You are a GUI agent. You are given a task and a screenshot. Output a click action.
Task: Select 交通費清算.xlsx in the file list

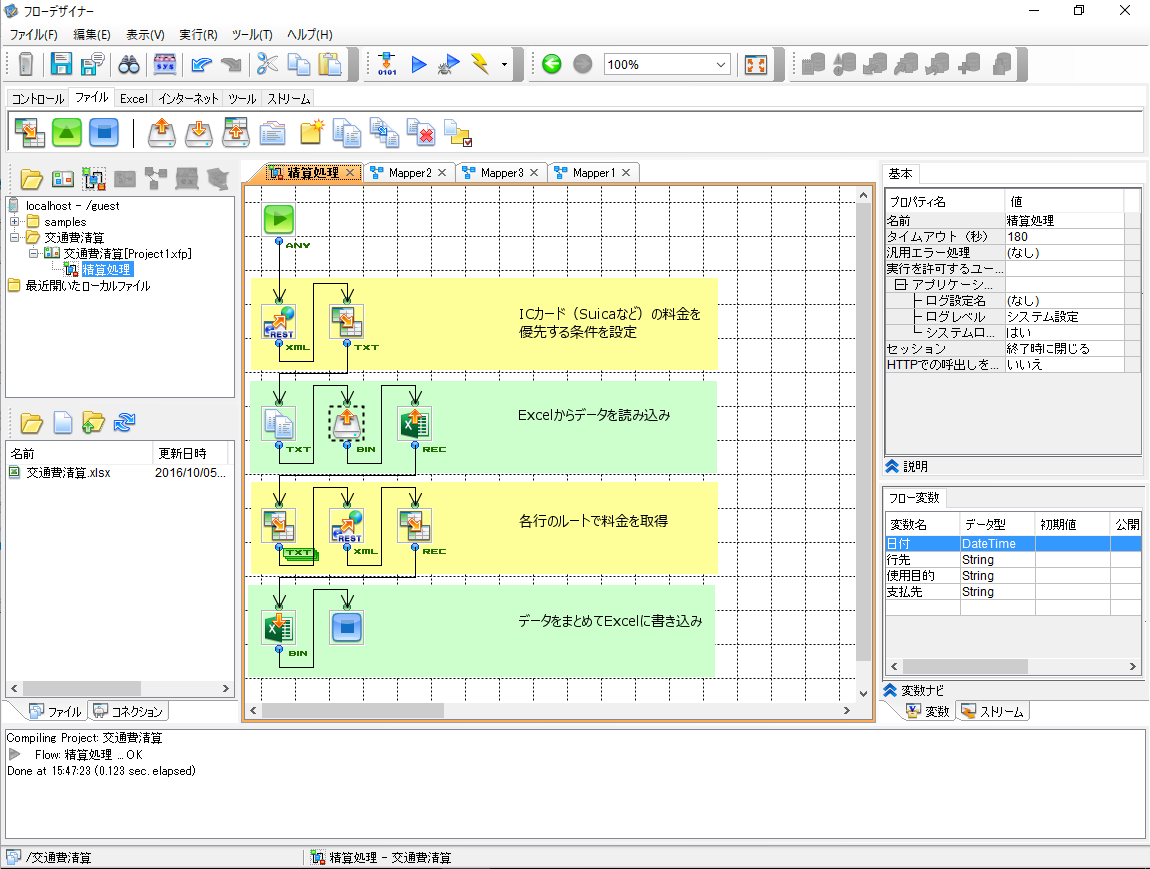68,473
